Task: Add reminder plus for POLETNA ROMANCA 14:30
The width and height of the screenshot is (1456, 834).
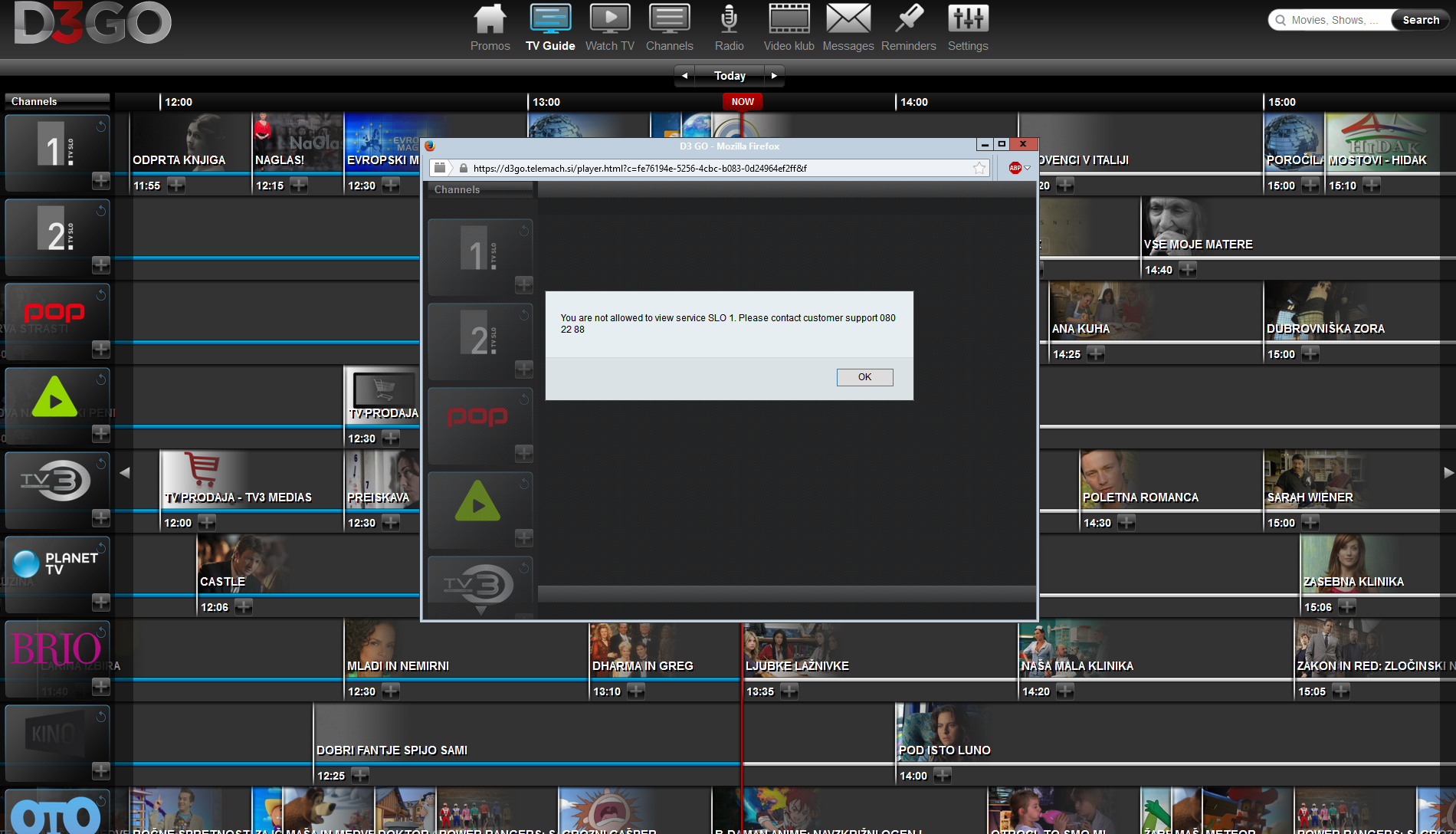Action: click(x=1126, y=522)
